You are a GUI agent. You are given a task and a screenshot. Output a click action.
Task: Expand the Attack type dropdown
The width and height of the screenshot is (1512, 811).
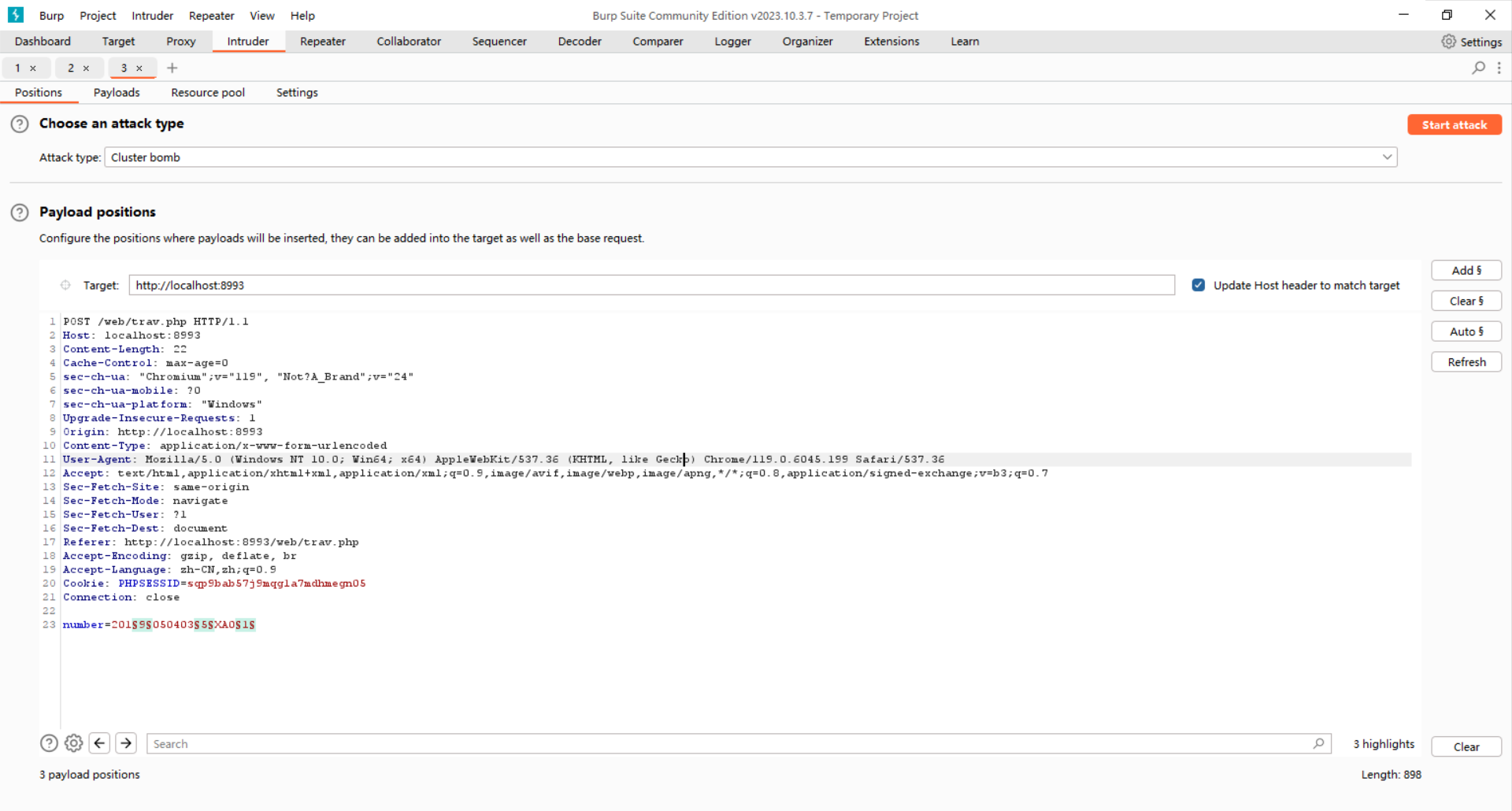(1386, 157)
